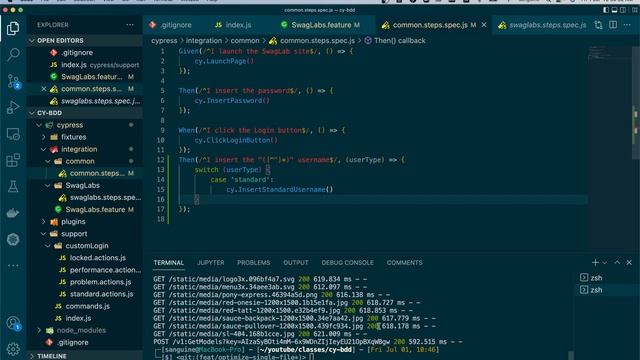Close common.steps.s... in Open Editors

point(44,89)
